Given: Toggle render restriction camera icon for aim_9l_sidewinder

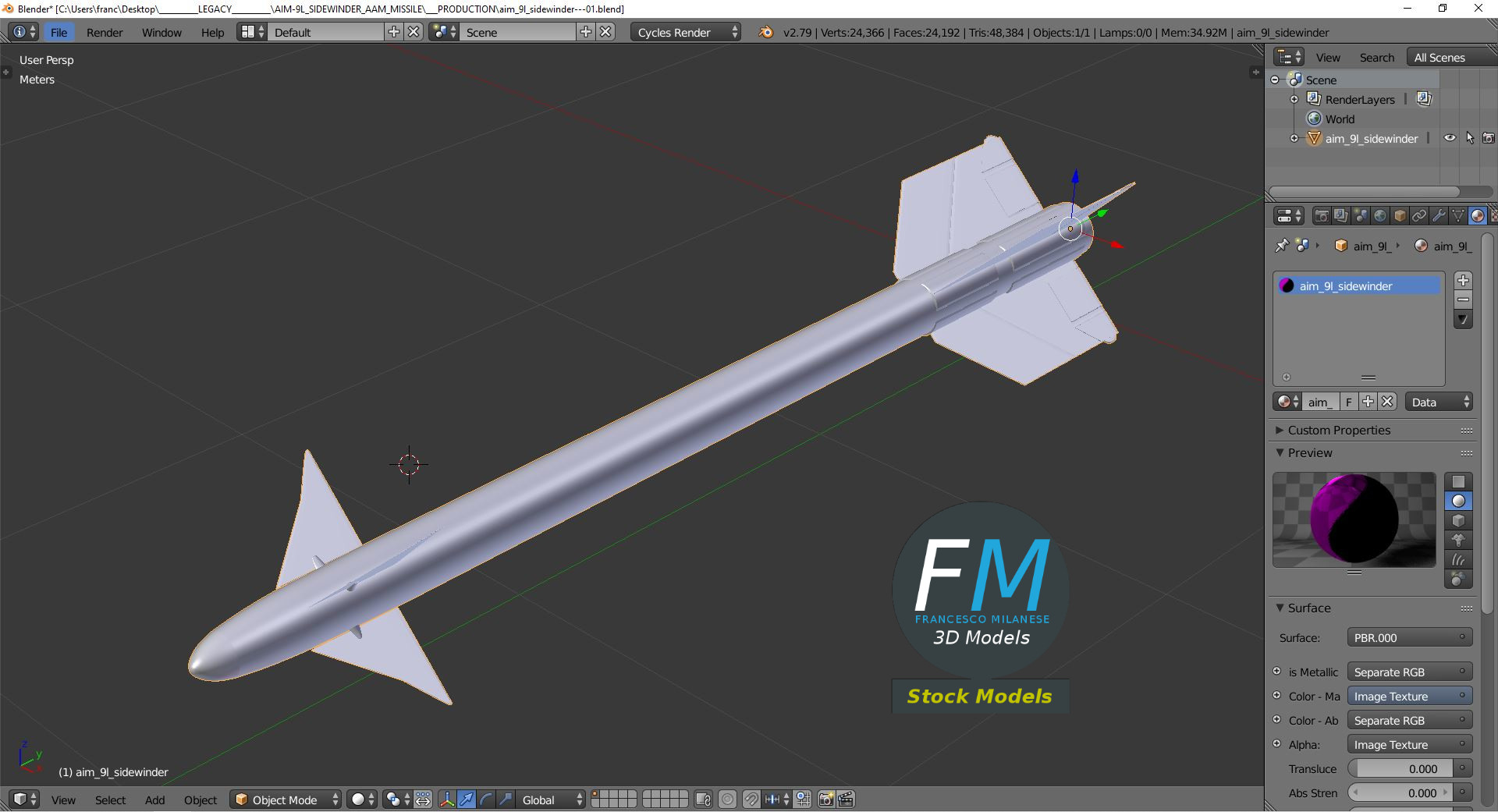Looking at the screenshot, I should point(1489,137).
